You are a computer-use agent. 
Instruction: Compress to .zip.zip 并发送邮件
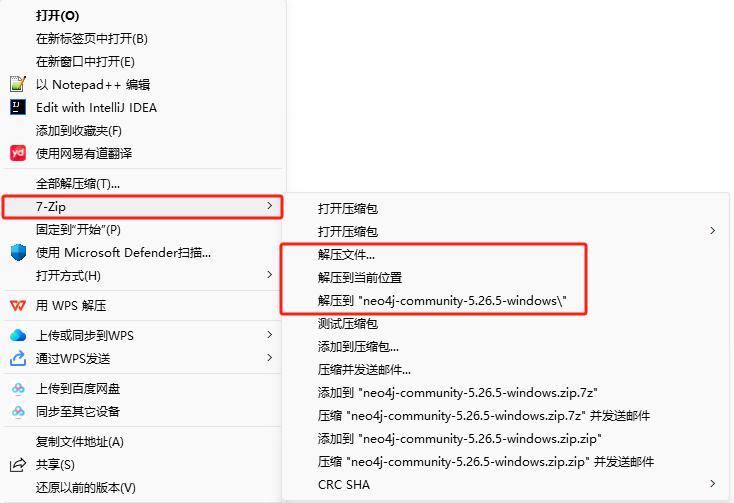pyautogui.click(x=486, y=461)
